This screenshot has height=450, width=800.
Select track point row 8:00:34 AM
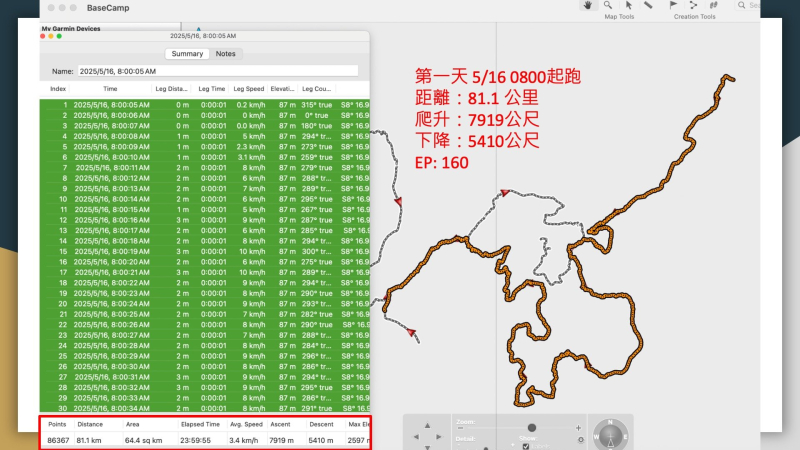pos(205,408)
